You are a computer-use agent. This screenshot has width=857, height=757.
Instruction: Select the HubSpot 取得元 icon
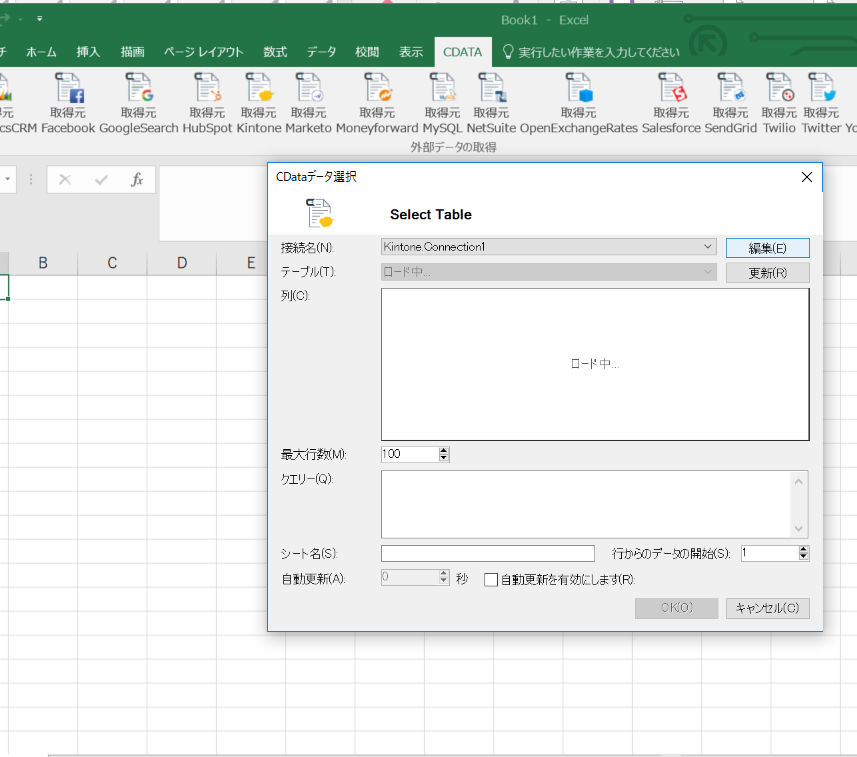click(x=207, y=95)
